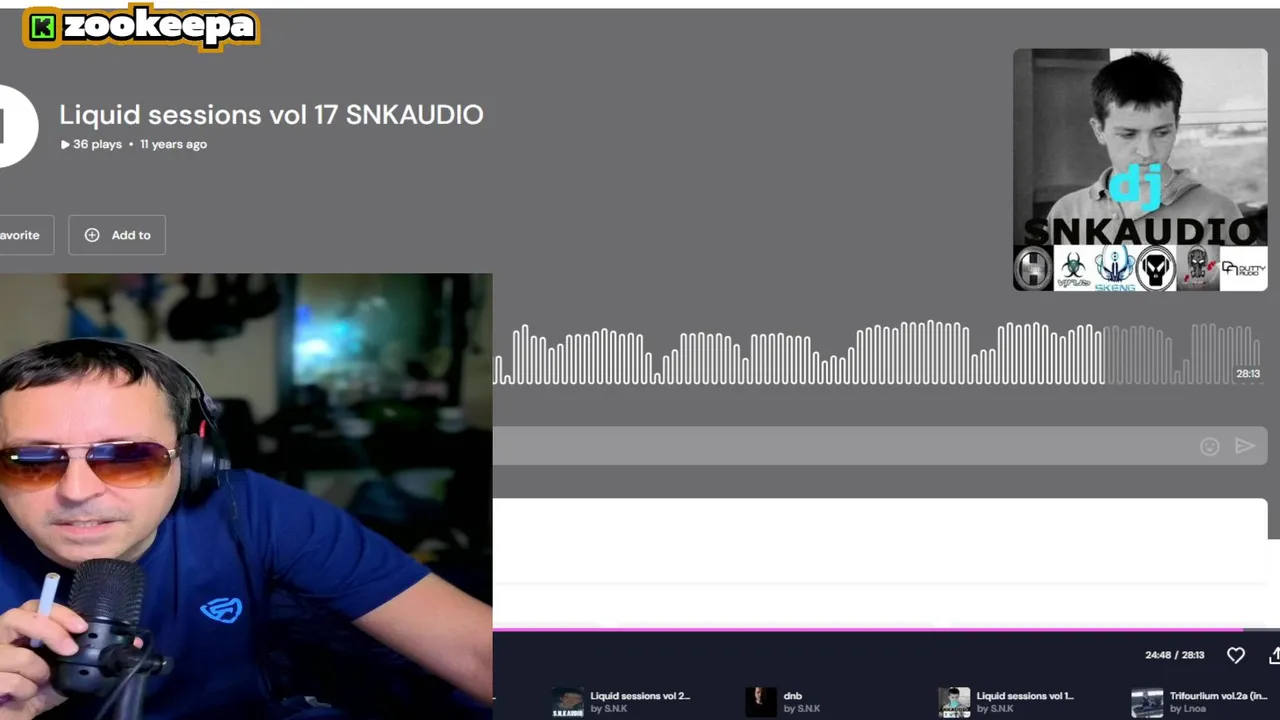Click the 28:13 duration on waveform
1280x720 pixels.
(x=1248, y=374)
